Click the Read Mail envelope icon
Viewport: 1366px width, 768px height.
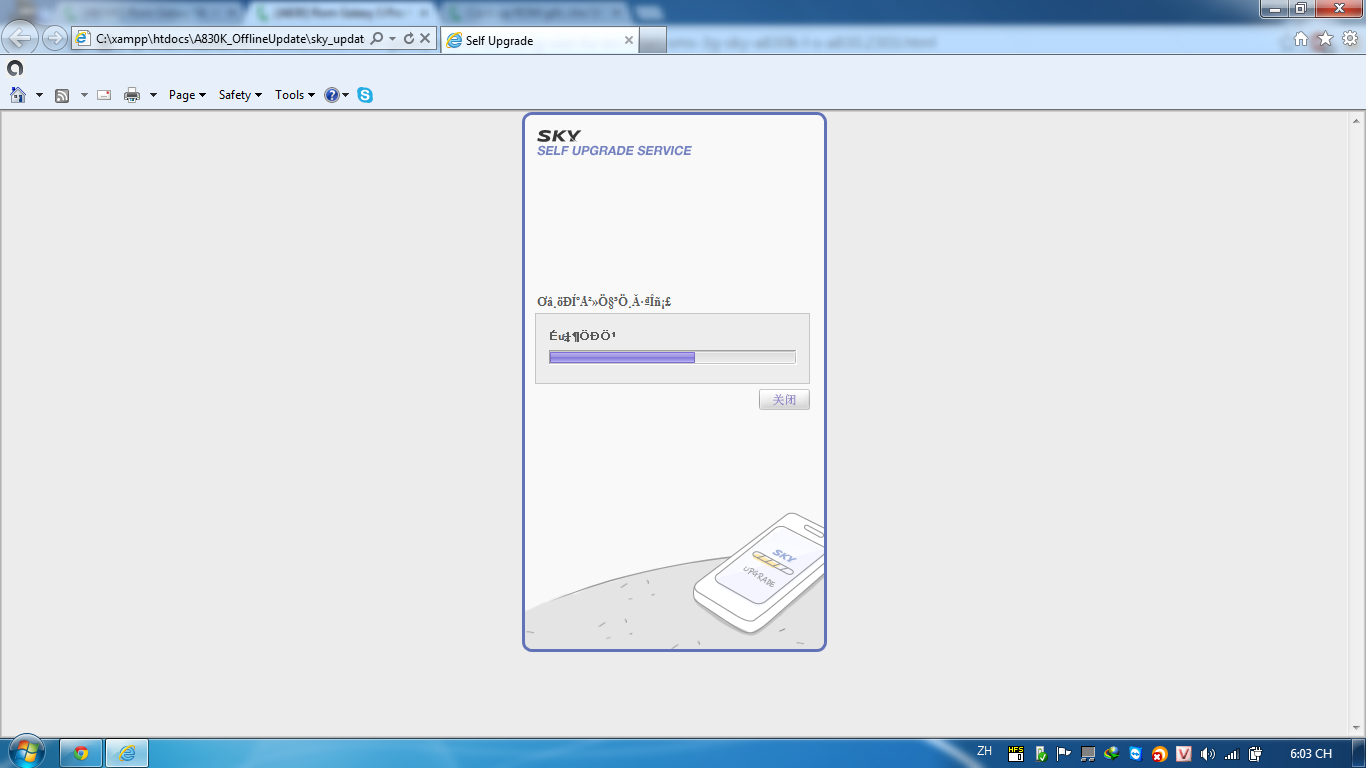[103, 95]
